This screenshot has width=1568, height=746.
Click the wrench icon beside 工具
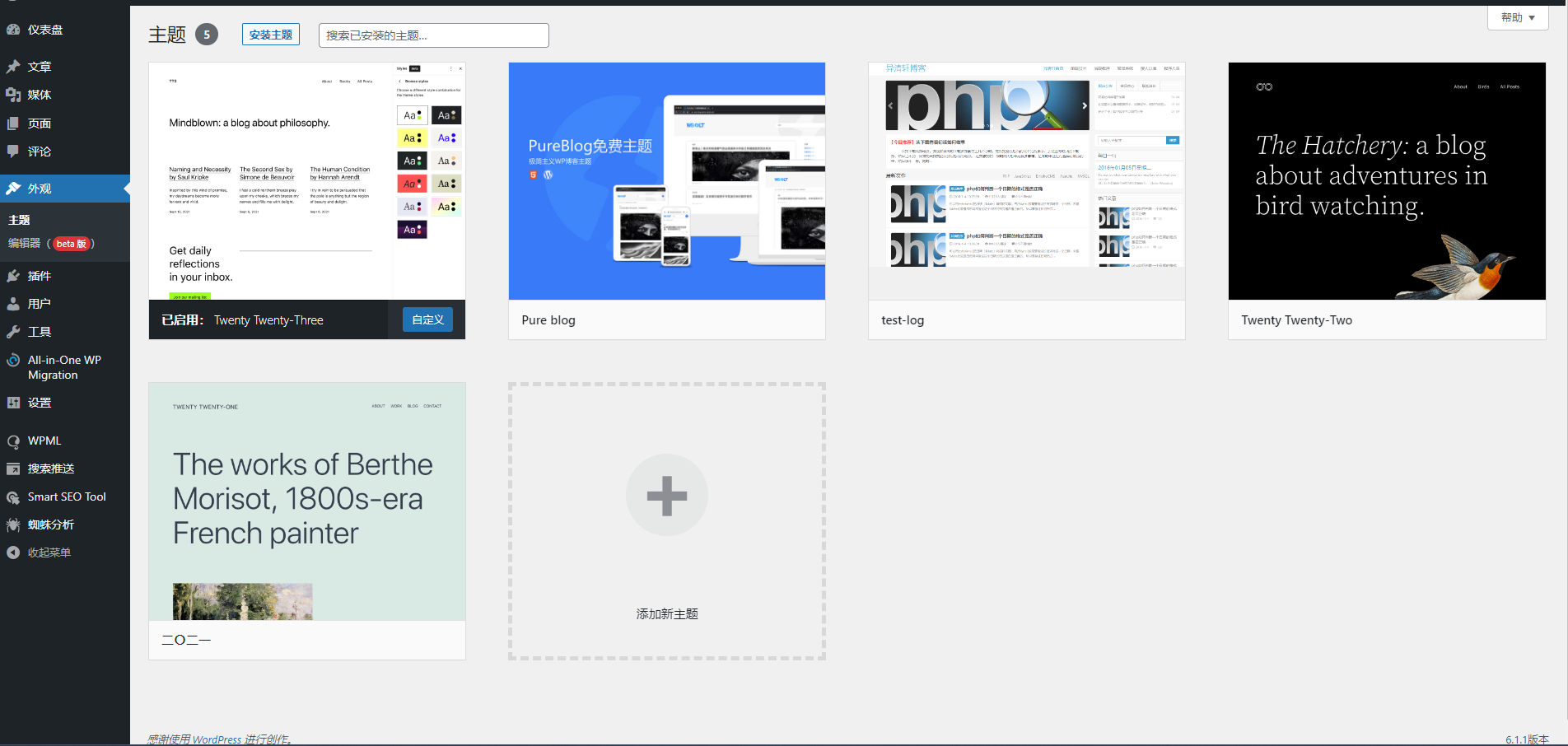coord(13,332)
